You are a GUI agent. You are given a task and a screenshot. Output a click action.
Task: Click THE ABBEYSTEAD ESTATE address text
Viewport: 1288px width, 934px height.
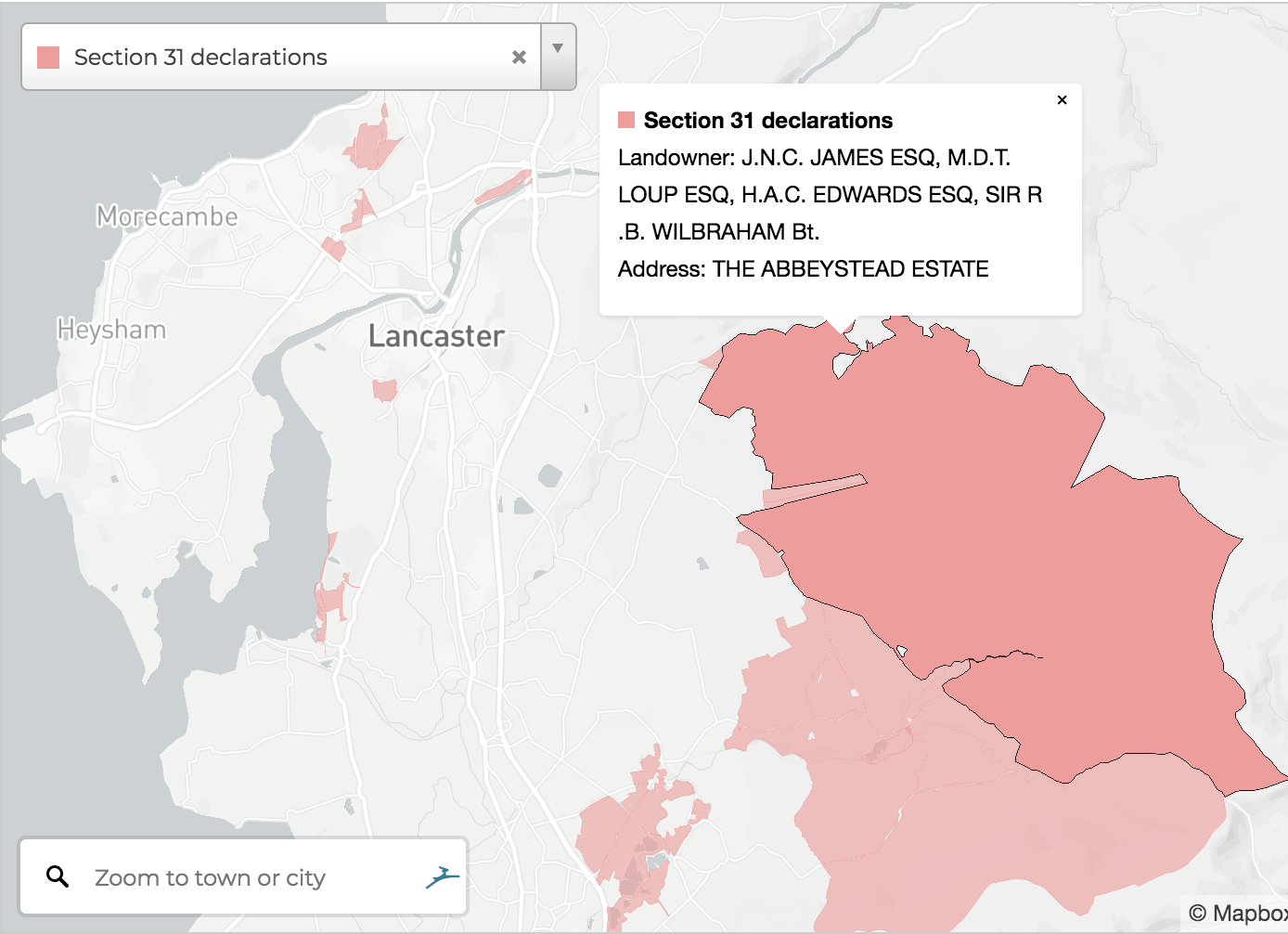pos(854,268)
